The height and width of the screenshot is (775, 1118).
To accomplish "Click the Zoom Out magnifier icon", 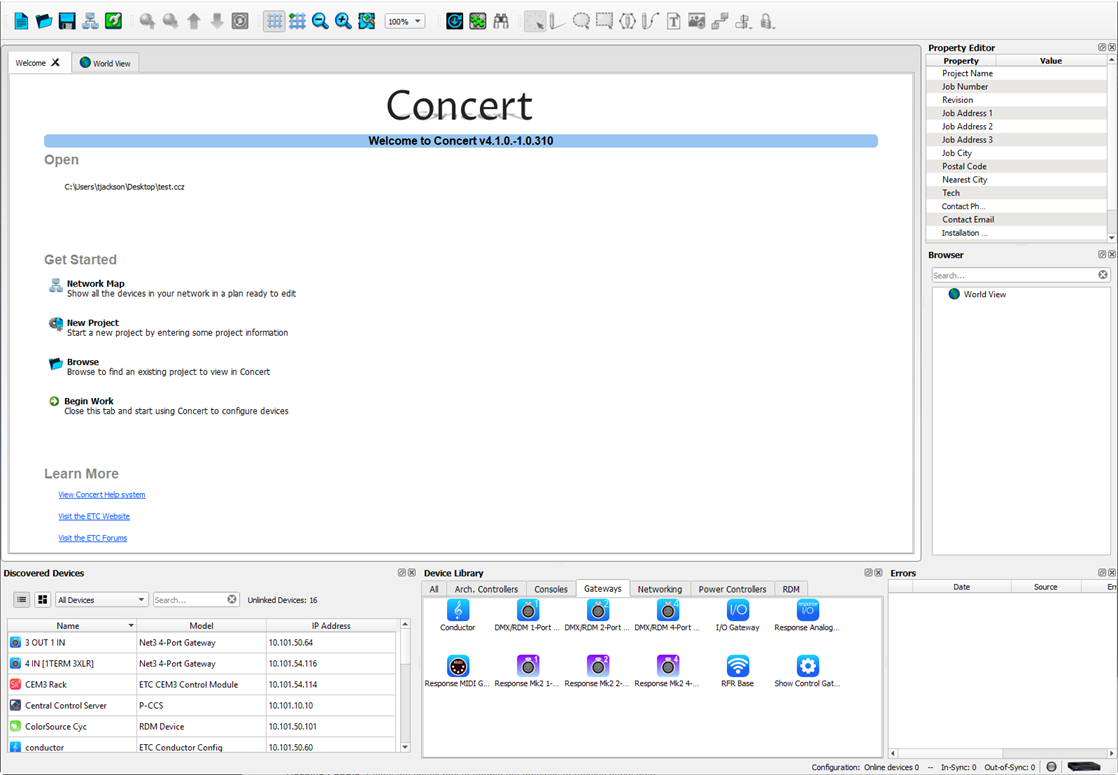I will 320,21.
